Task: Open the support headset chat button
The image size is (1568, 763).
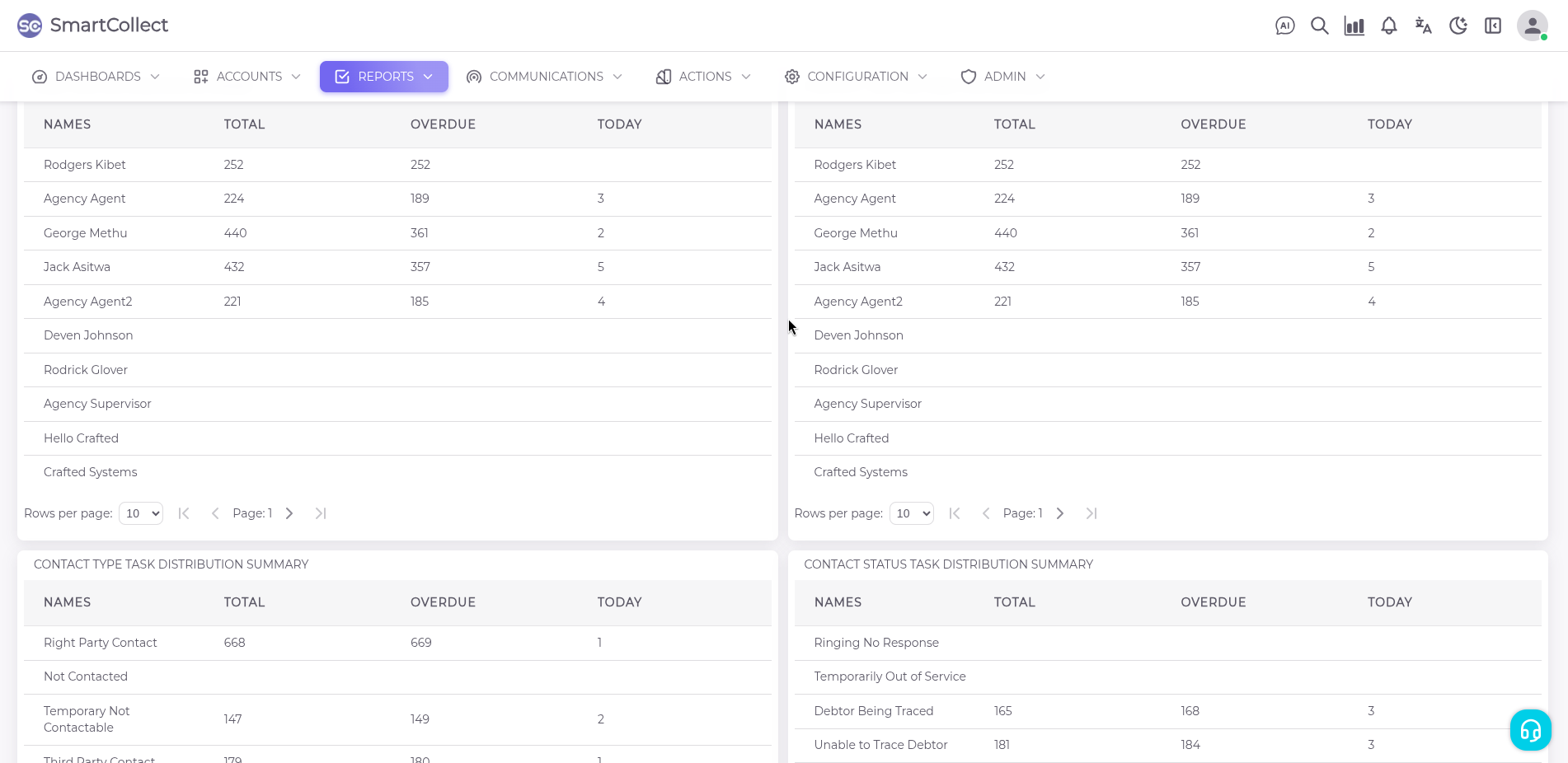Action: [1530, 730]
